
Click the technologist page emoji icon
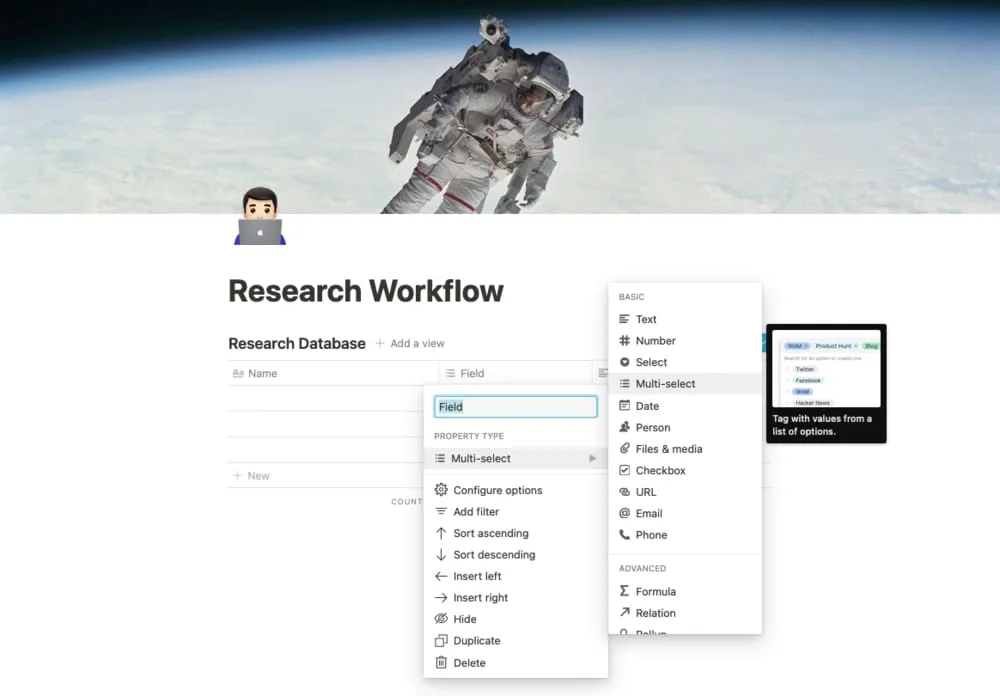[x=260, y=216]
